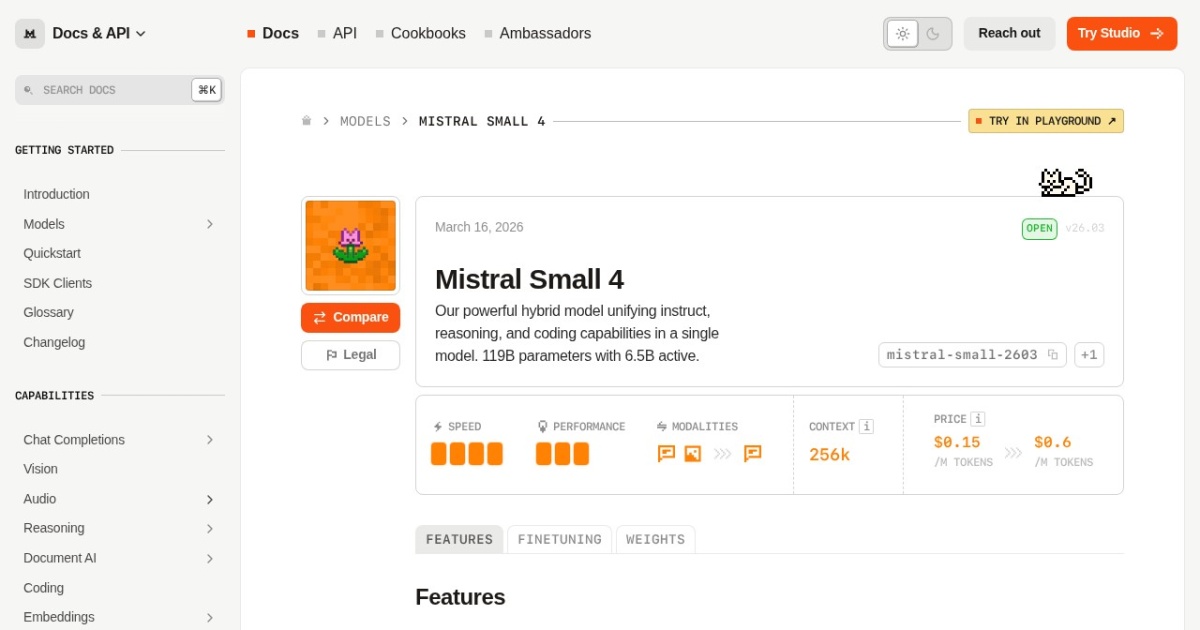Switch to dark theme moon icon

[933, 33]
